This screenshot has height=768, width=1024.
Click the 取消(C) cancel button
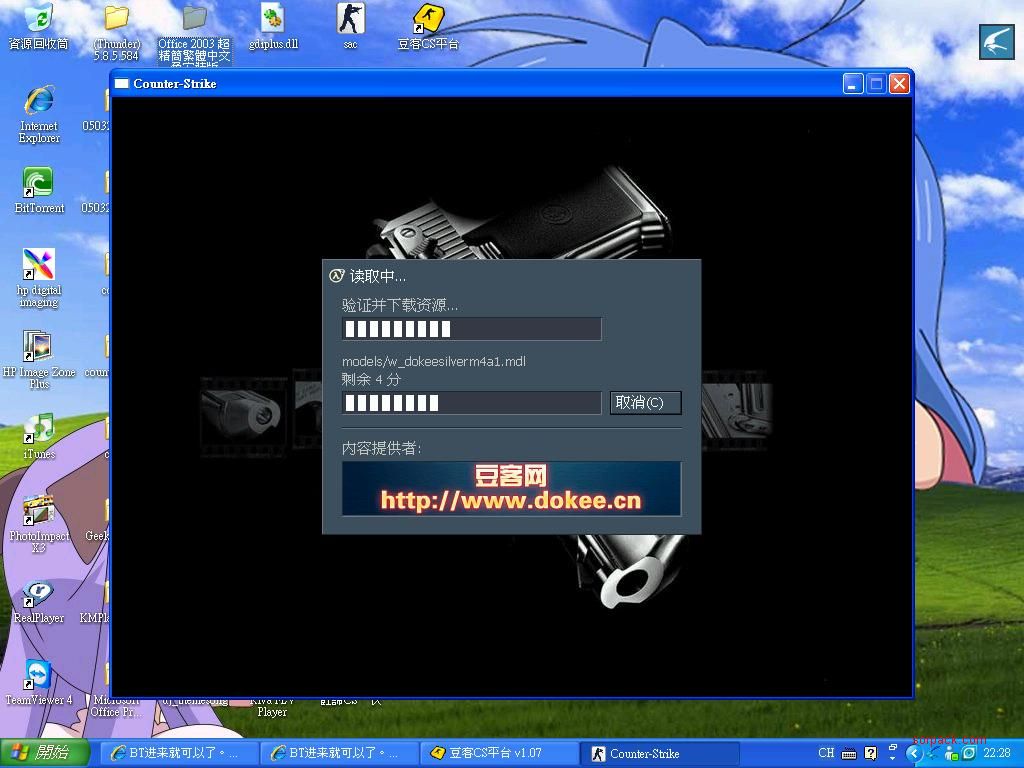click(x=645, y=403)
